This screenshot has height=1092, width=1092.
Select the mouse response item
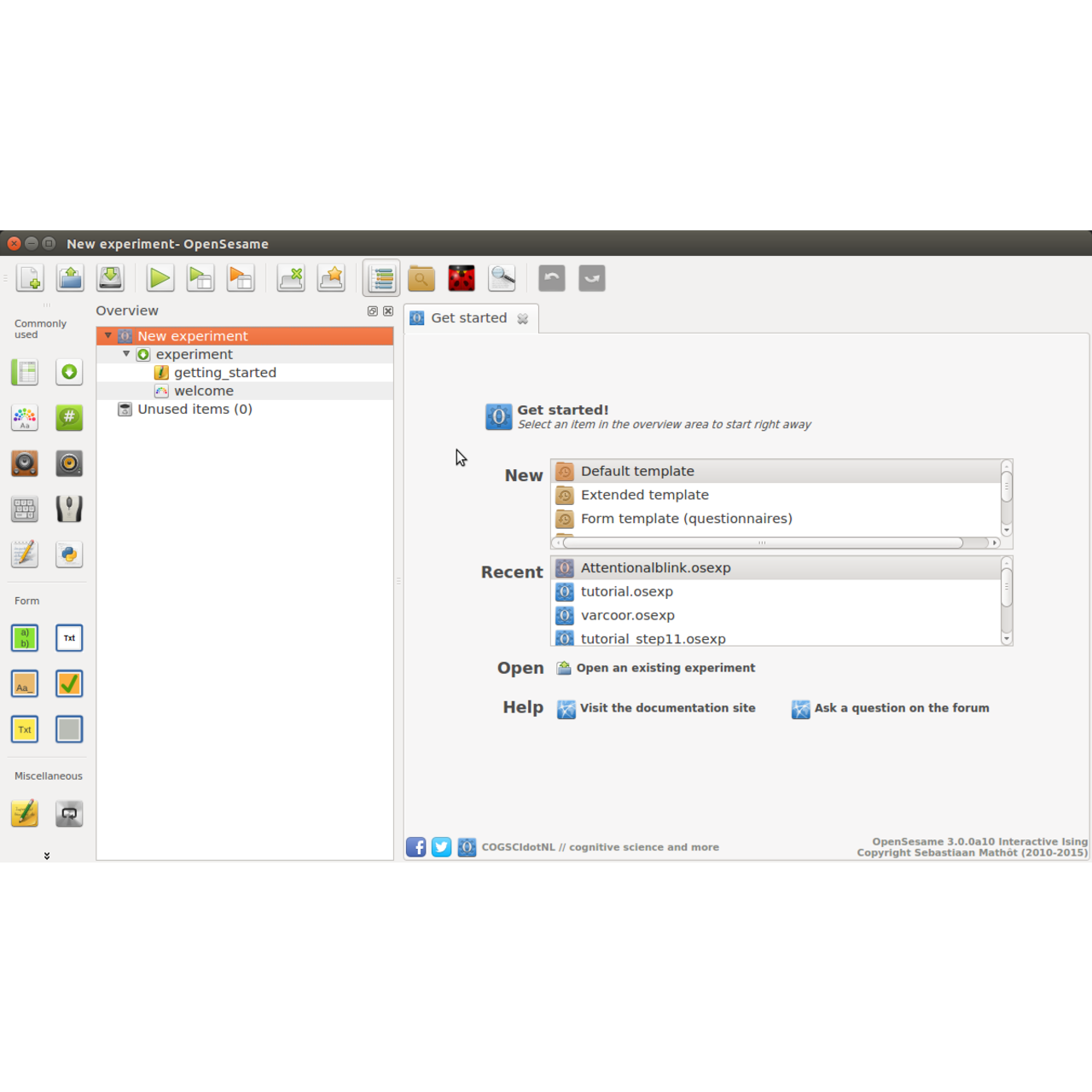pyautogui.click(x=69, y=508)
